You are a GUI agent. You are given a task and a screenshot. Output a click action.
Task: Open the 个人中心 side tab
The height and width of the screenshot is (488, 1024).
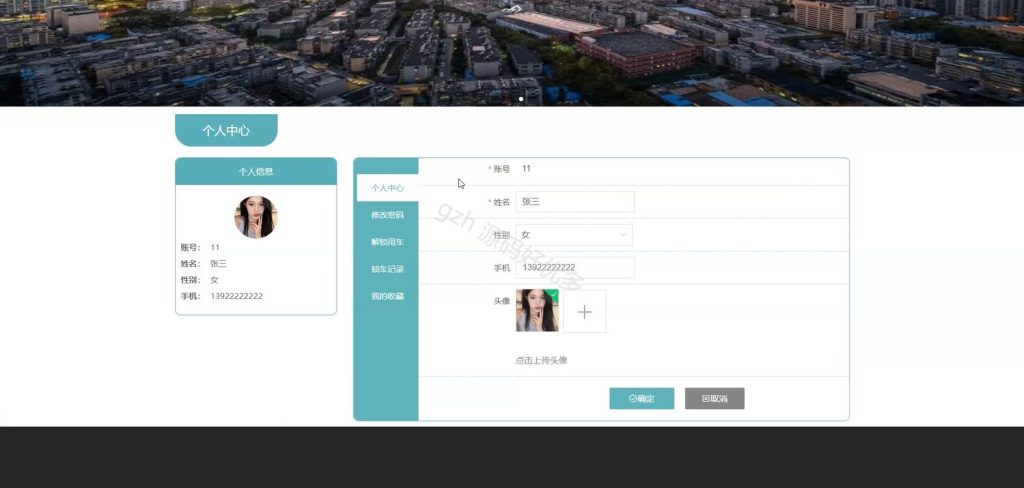pyautogui.click(x=387, y=188)
